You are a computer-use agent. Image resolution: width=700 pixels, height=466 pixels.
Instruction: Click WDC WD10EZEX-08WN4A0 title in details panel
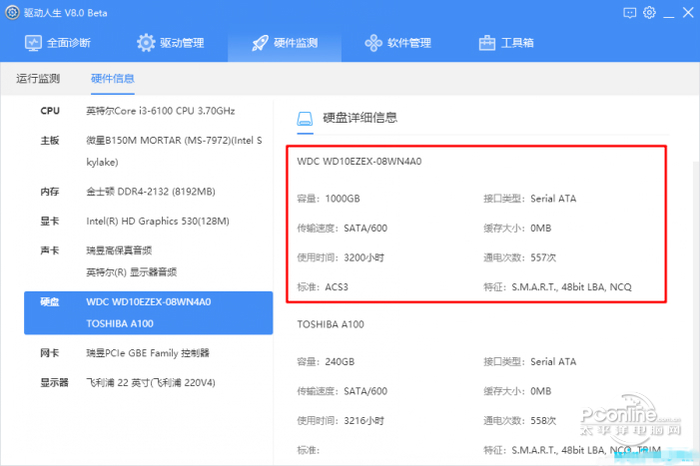click(x=359, y=161)
